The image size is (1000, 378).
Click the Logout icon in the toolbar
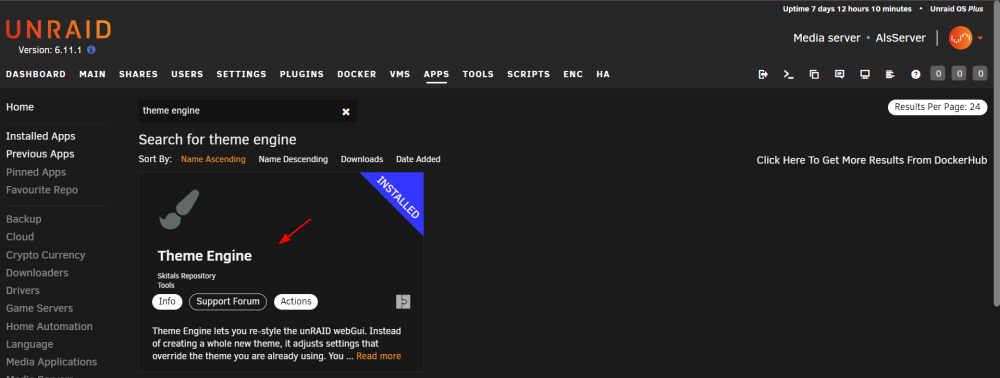[x=763, y=74]
